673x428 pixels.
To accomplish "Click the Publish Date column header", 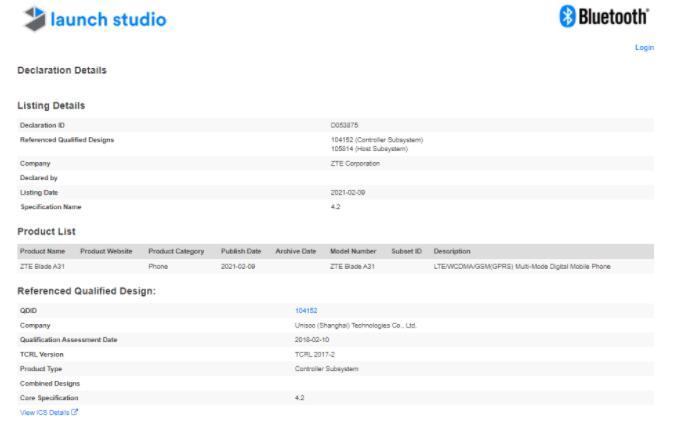I will pyautogui.click(x=241, y=251).
